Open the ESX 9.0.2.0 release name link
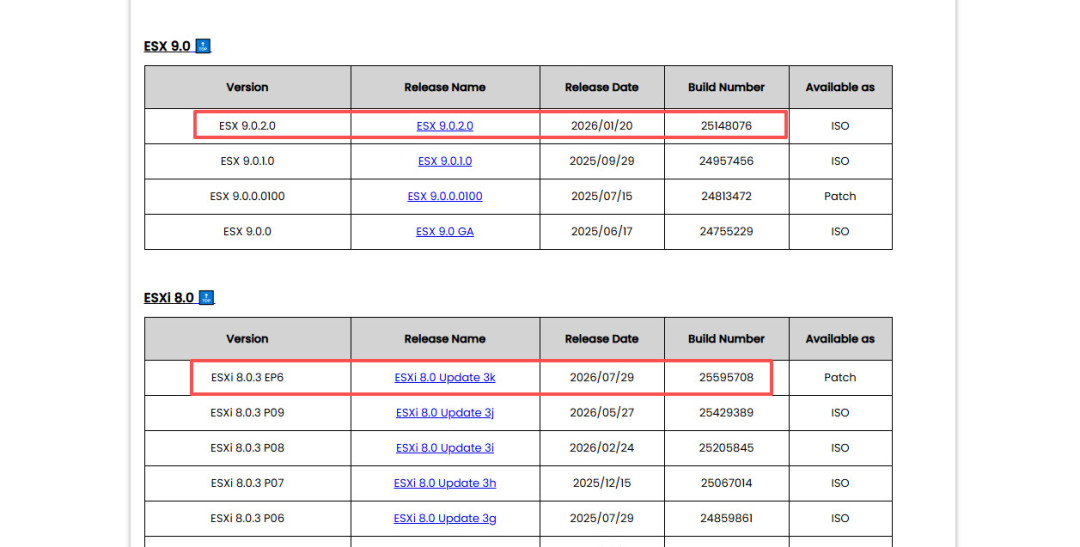 coord(445,126)
